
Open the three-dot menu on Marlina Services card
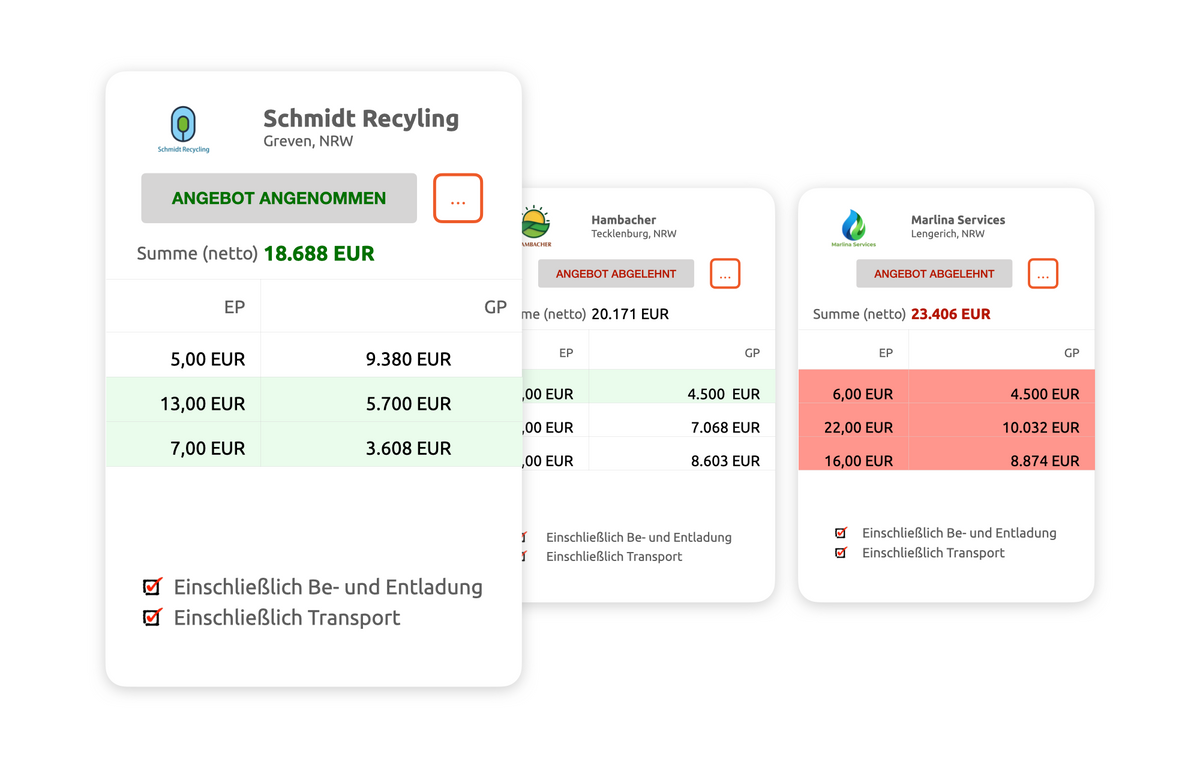[x=1043, y=274]
